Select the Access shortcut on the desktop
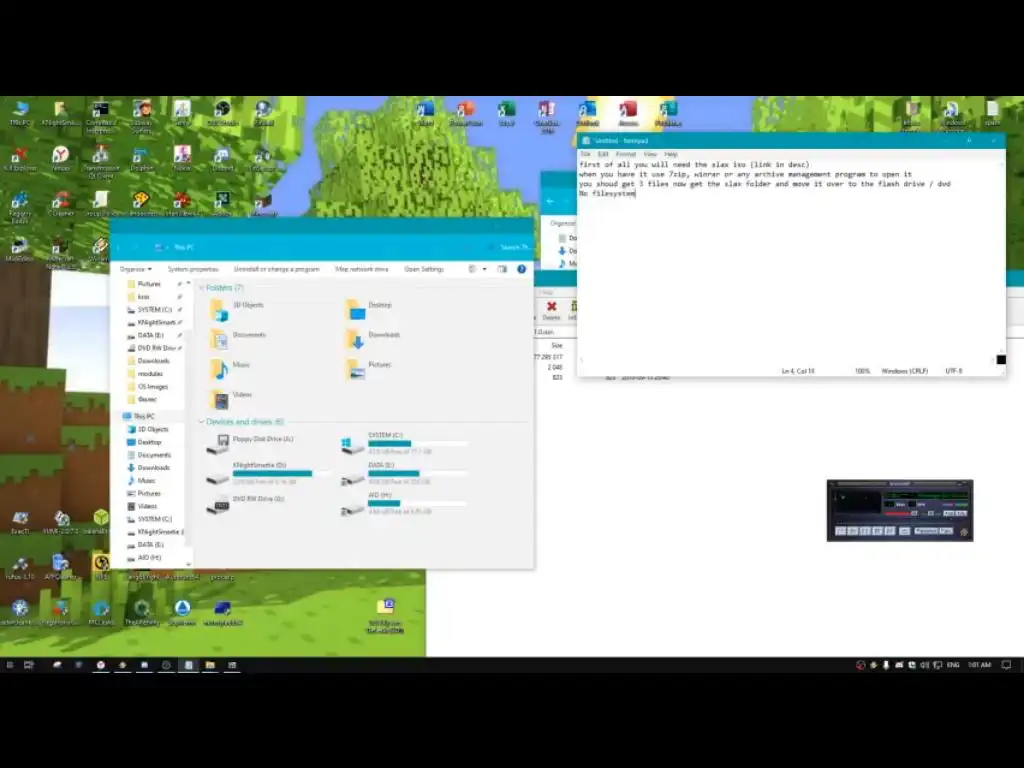 (628, 113)
